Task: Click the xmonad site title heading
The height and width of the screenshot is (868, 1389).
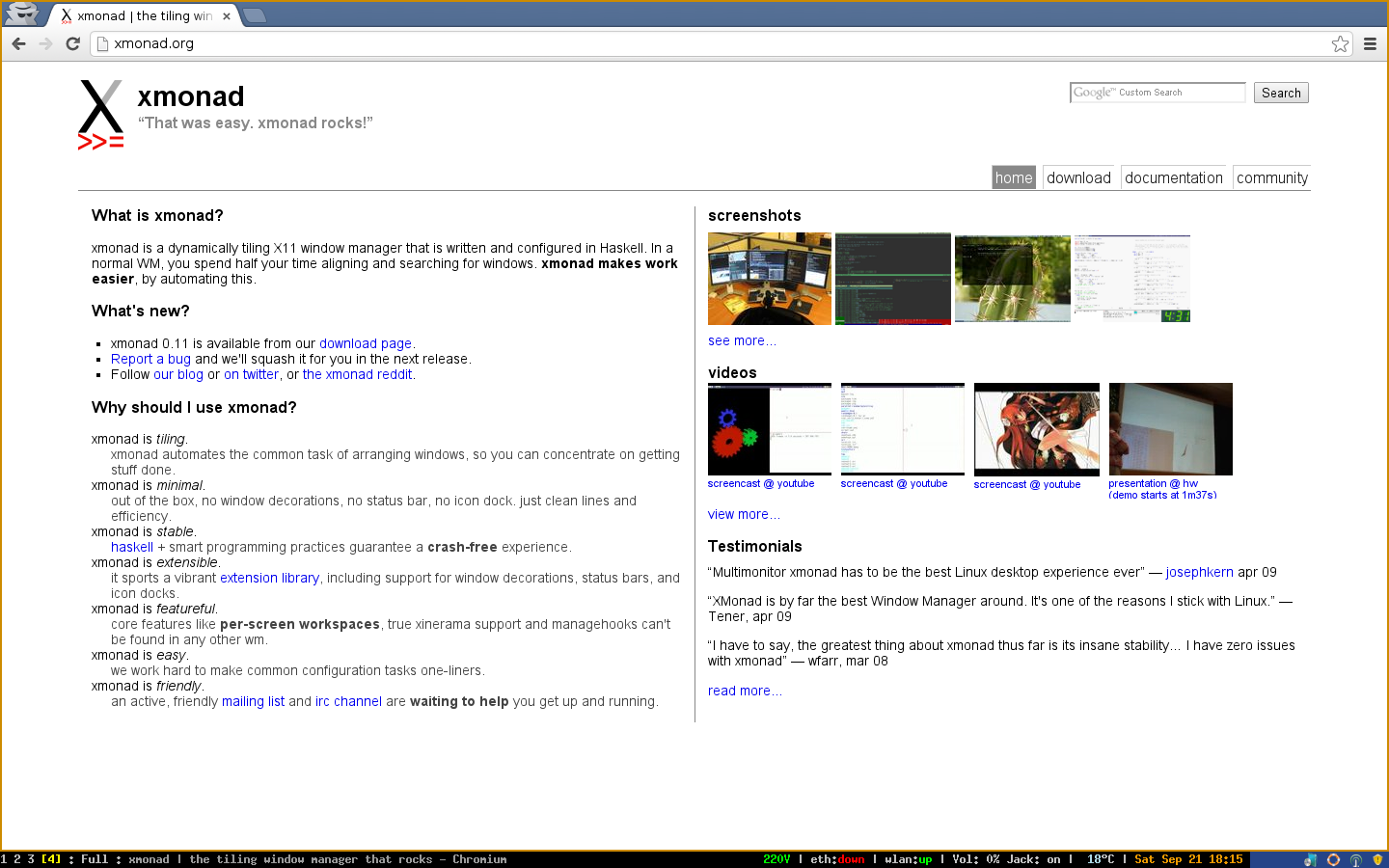Action: 191,96
